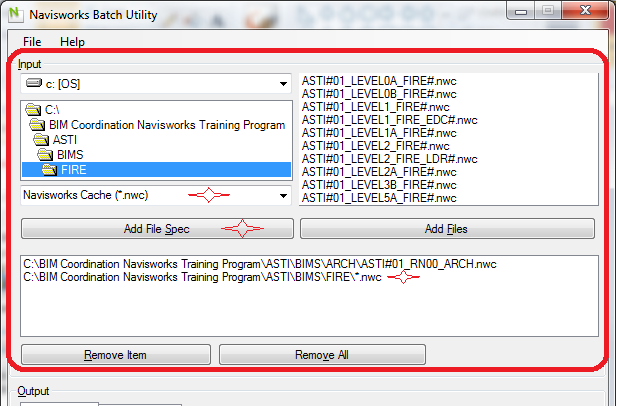Image resolution: width=617 pixels, height=414 pixels.
Task: Click the Remove Item button
Action: [x=116, y=355]
